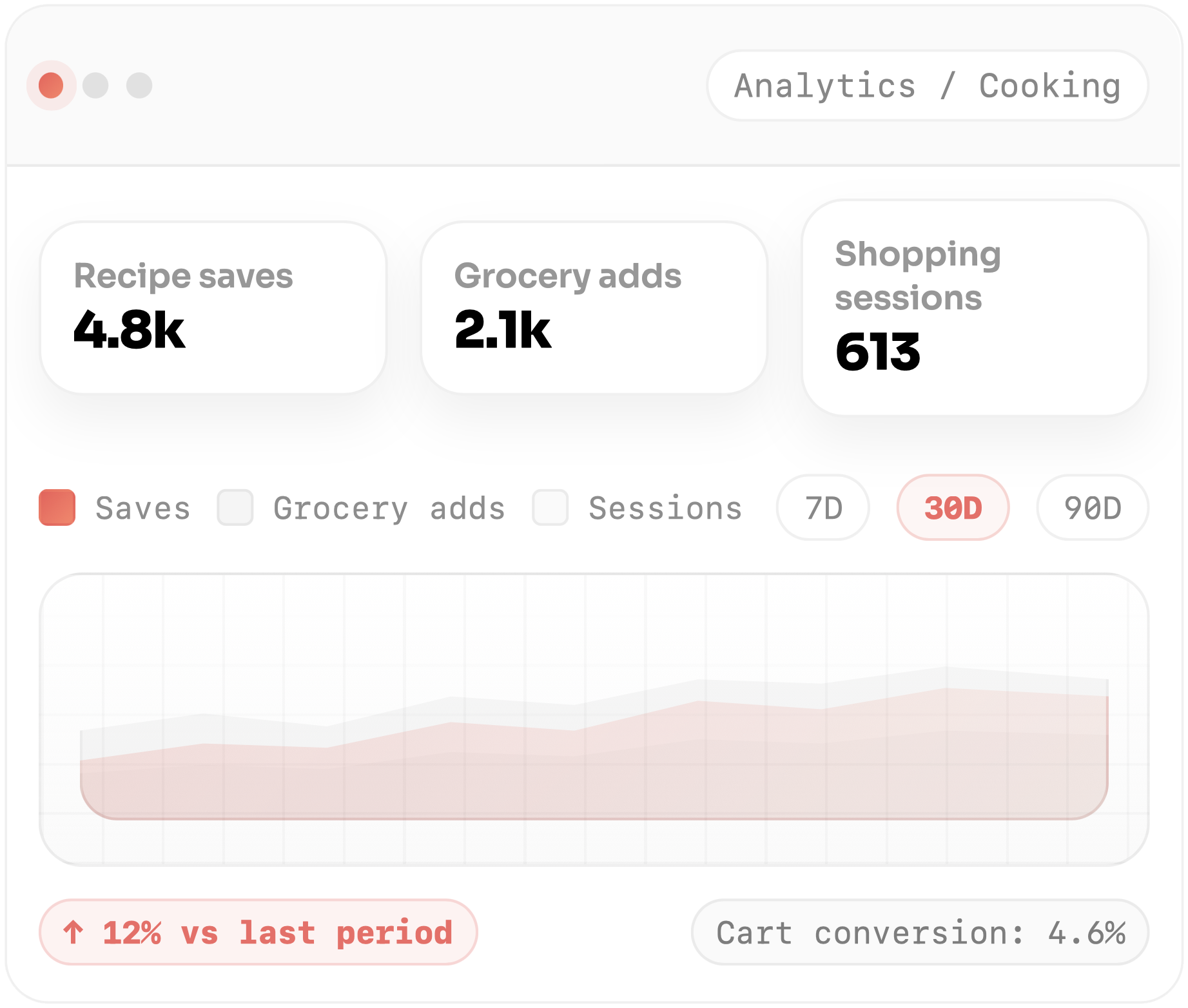This screenshot has height=1008, width=1188.
Task: Select the red Saves legend swatch
Action: pyautogui.click(x=58, y=509)
